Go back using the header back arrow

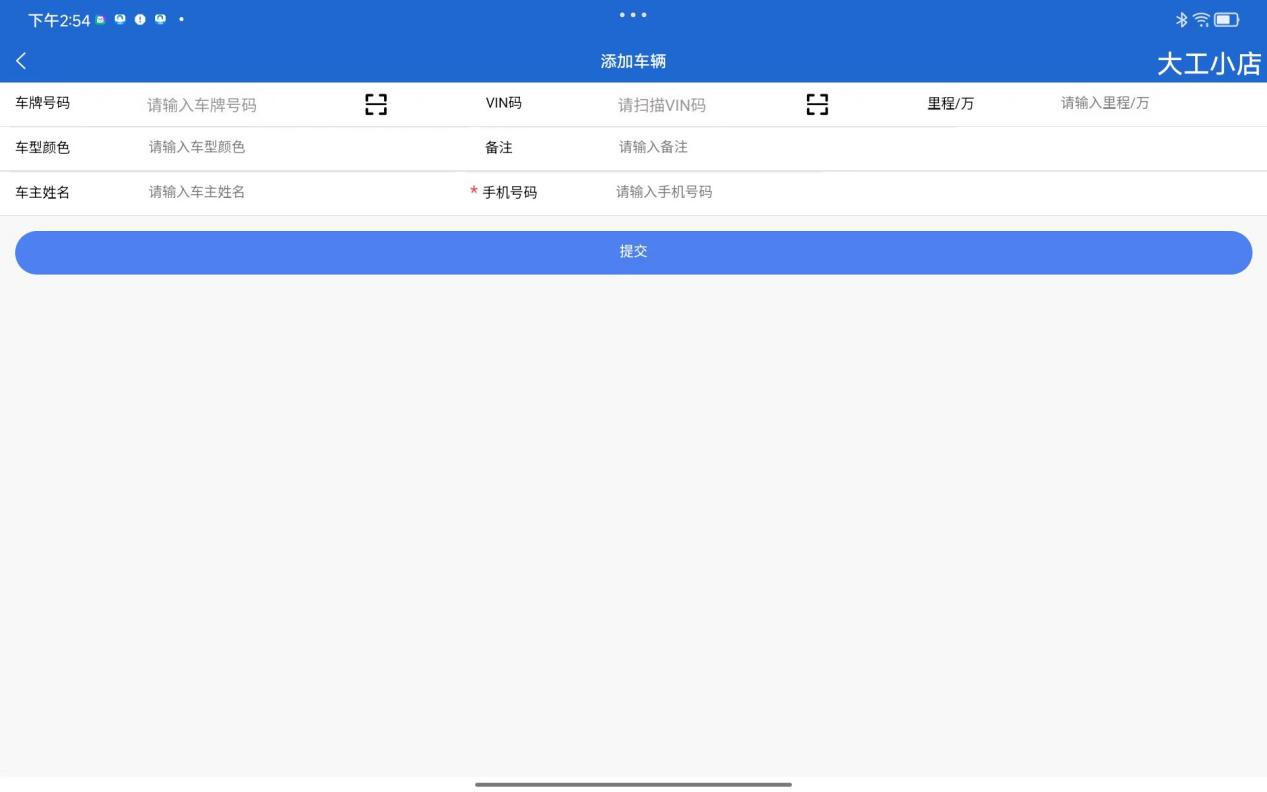coord(20,62)
